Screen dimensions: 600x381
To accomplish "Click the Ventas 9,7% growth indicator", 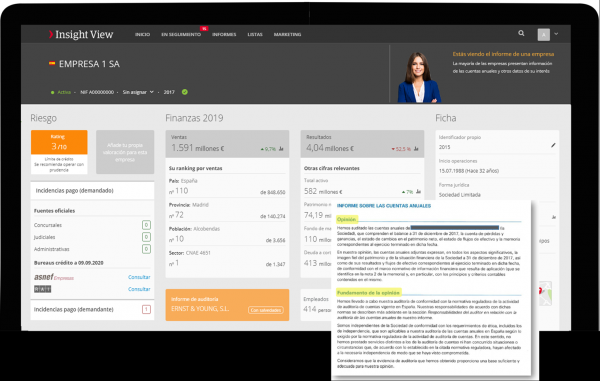I will (x=268, y=149).
